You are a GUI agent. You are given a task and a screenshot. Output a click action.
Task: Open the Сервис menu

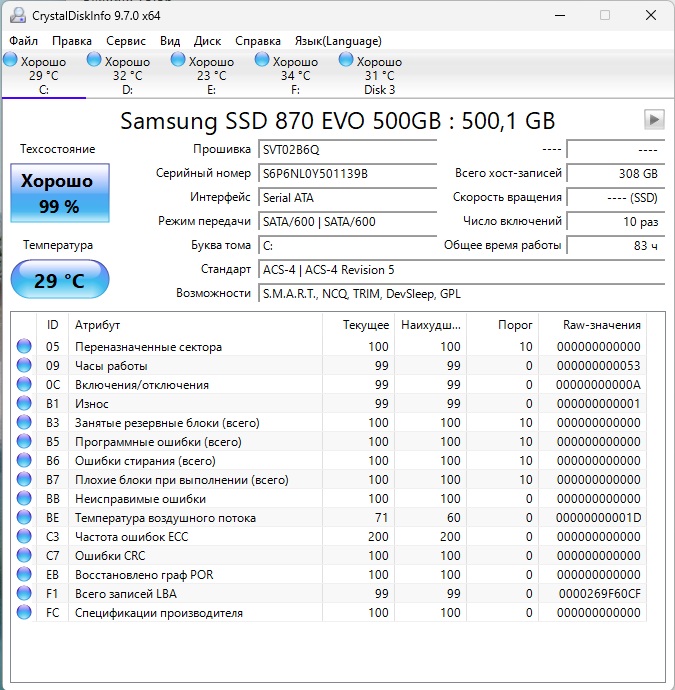(x=125, y=41)
